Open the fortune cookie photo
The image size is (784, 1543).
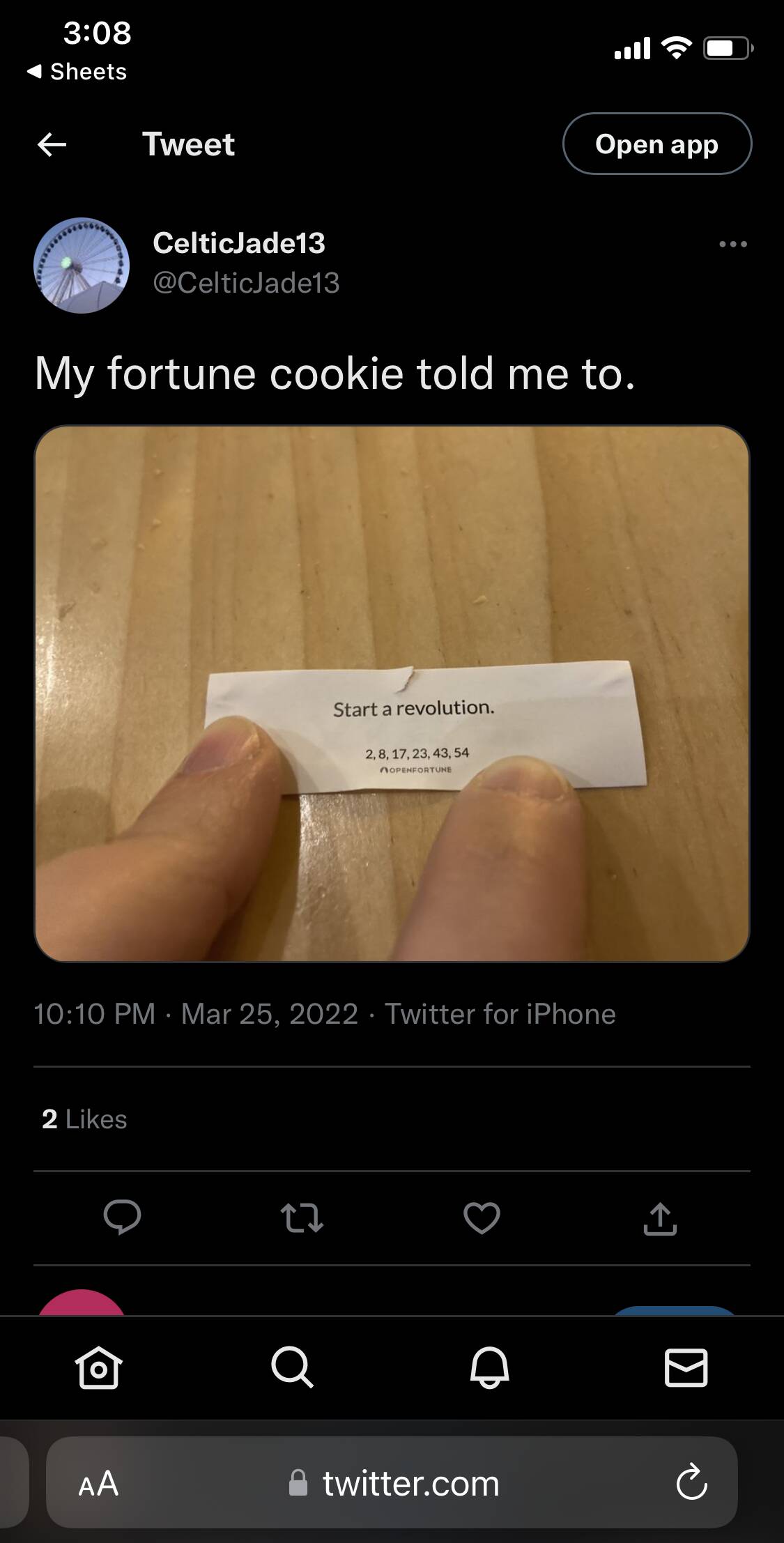pyautogui.click(x=392, y=693)
